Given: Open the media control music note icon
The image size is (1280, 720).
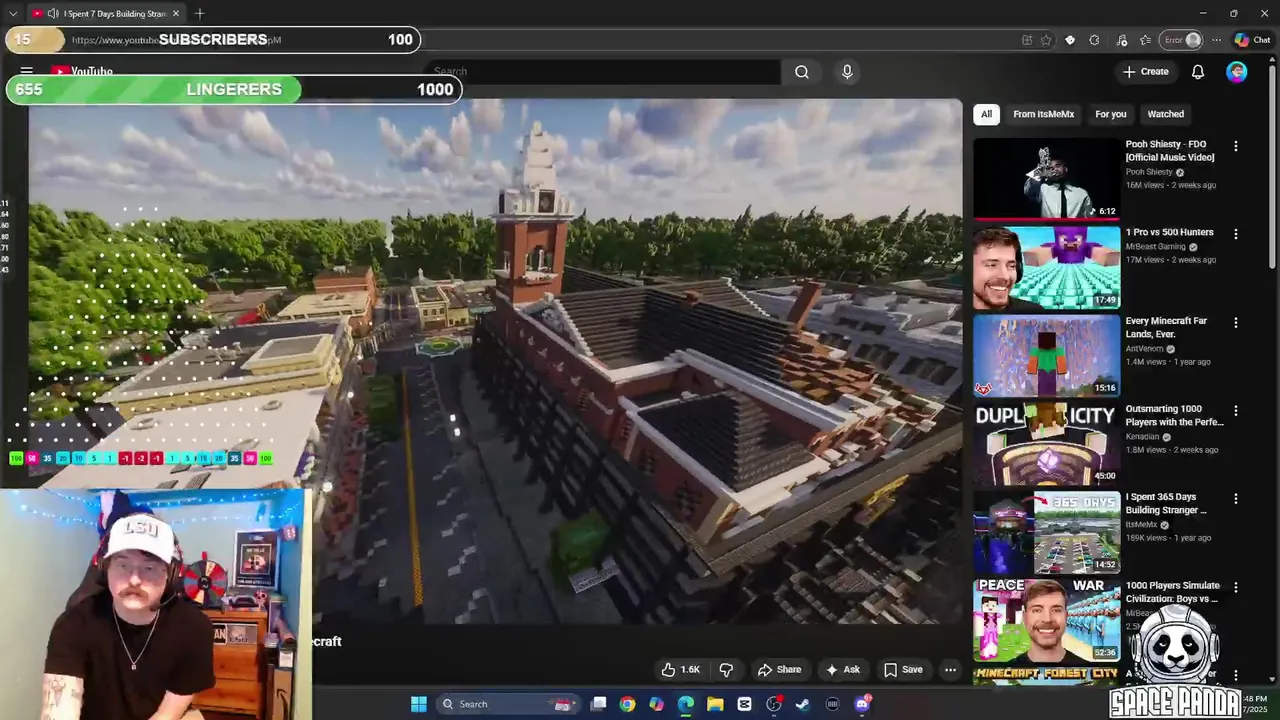Looking at the screenshot, I should pyautogui.click(x=1121, y=40).
